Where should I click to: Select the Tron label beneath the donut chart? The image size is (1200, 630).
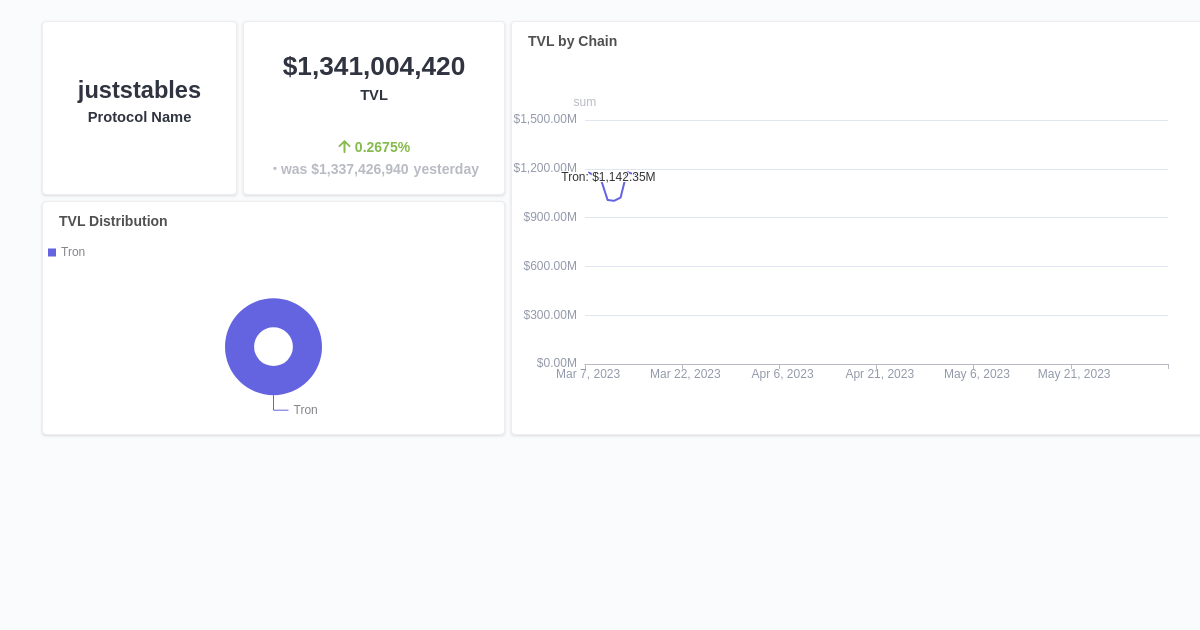click(305, 409)
